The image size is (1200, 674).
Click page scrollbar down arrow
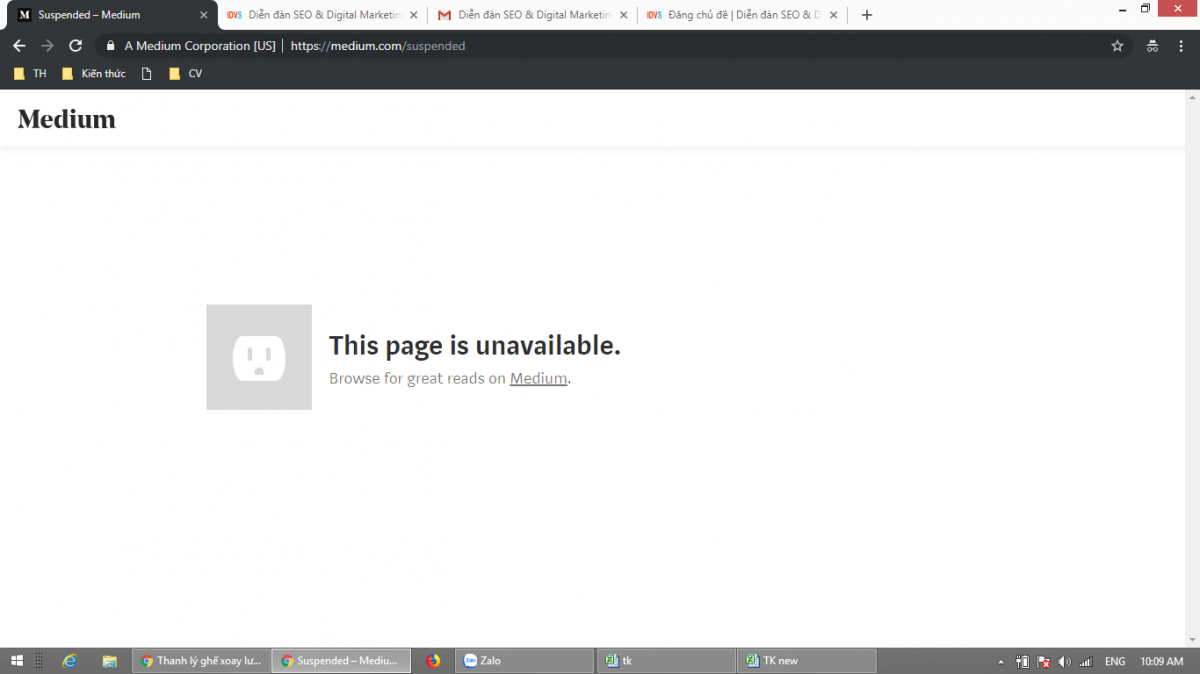pyautogui.click(x=1192, y=640)
